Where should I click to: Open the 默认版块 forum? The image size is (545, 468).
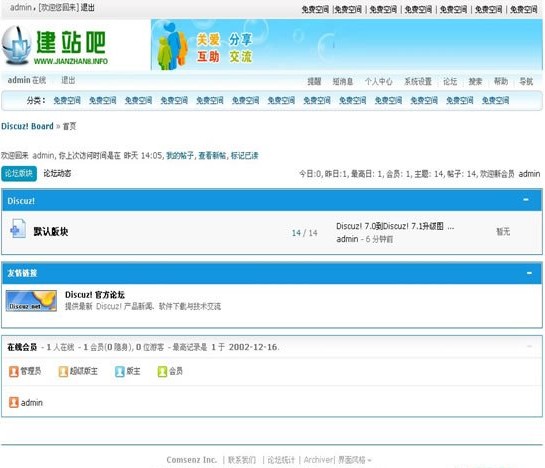pos(51,231)
